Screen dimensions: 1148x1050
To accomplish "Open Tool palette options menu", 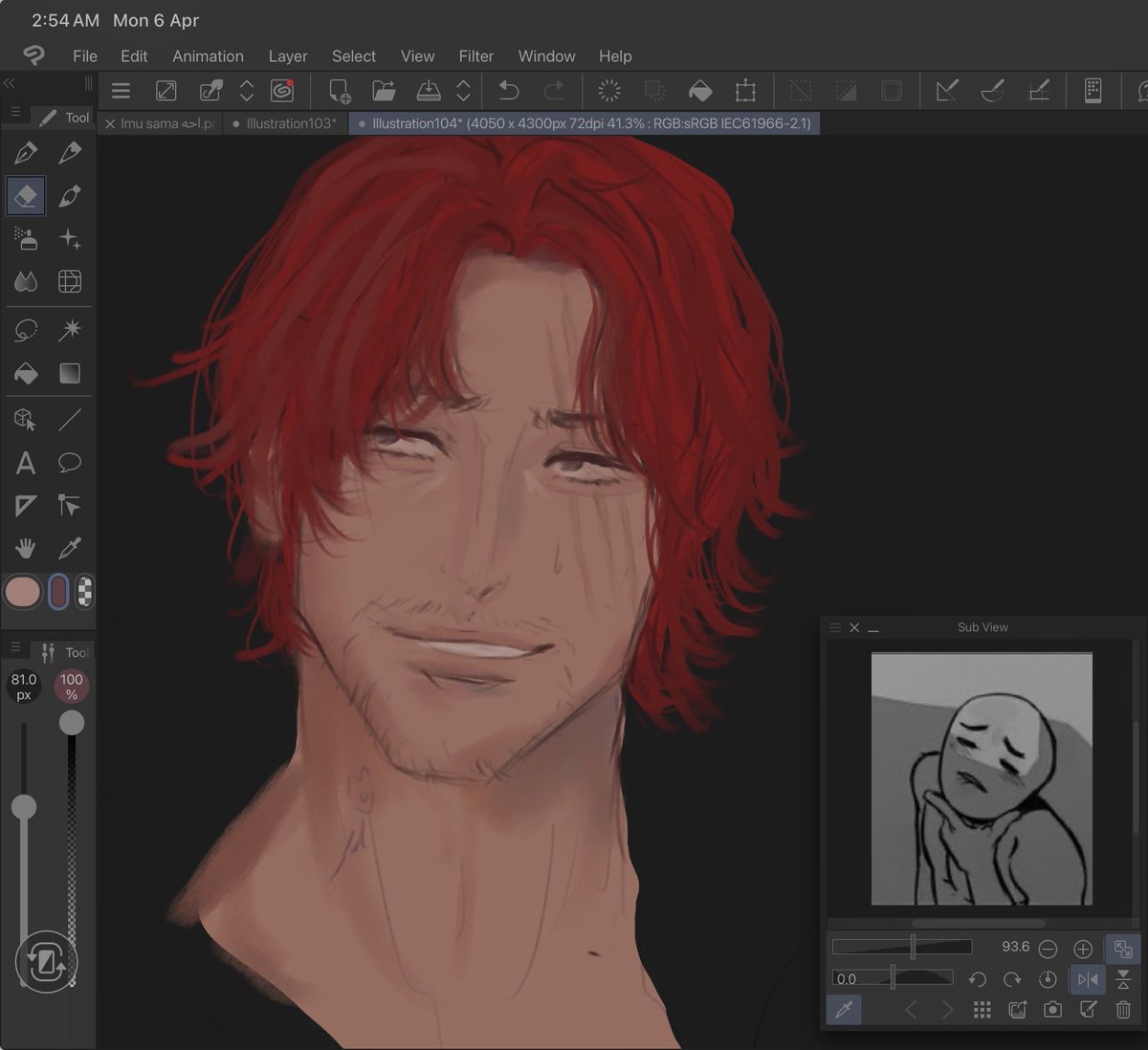I will click(15, 114).
